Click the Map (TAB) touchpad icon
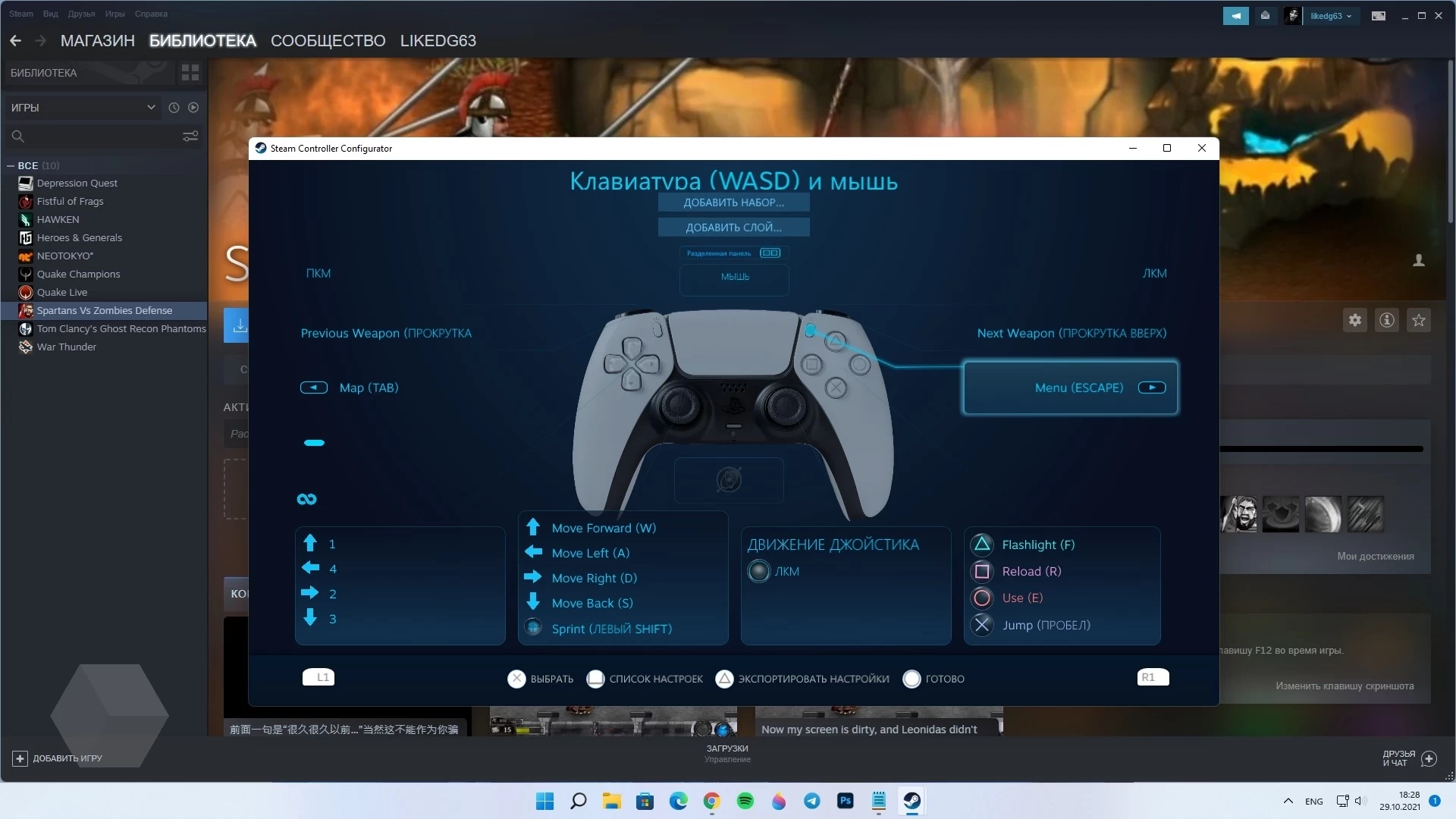1456x819 pixels. (x=313, y=387)
